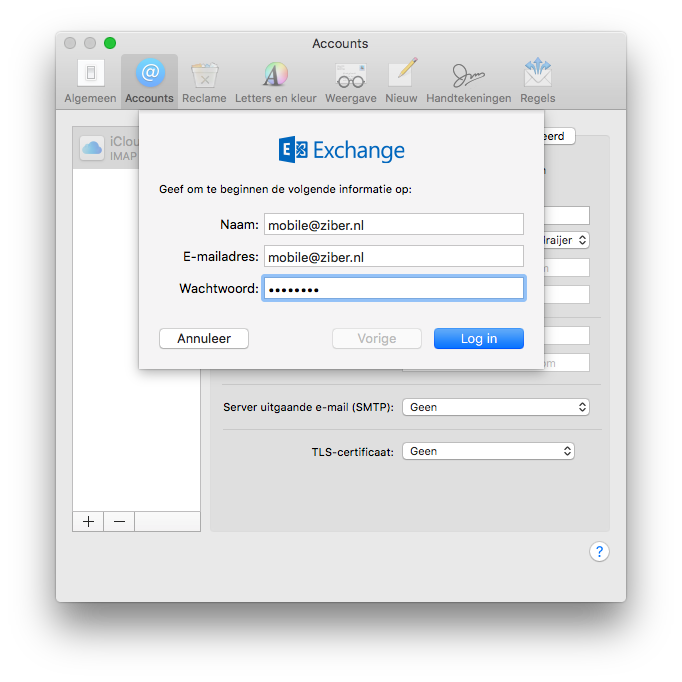
Task: Open the Handtekeningen signatures pane
Action: 468,82
